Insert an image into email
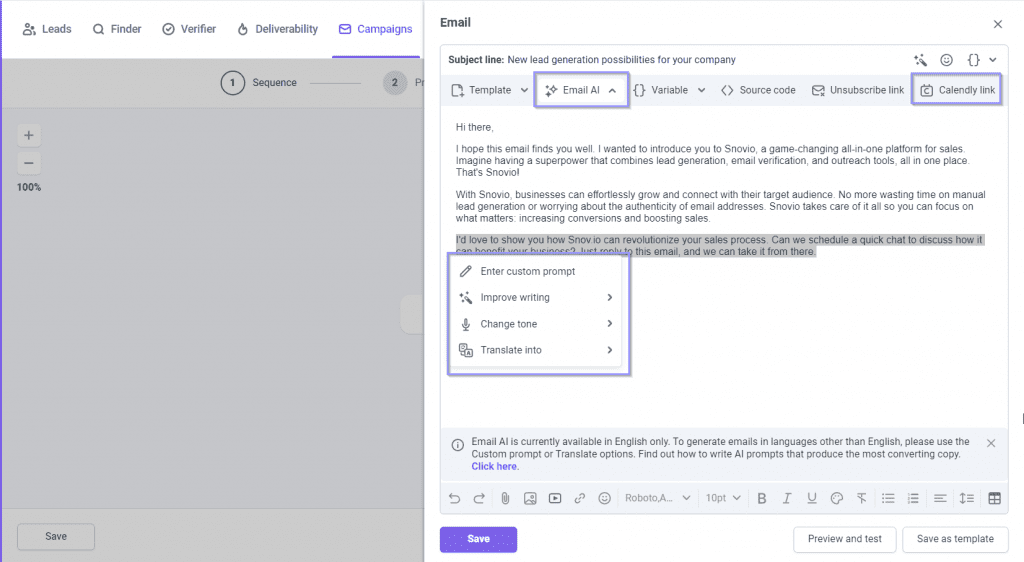1024x562 pixels. point(530,499)
